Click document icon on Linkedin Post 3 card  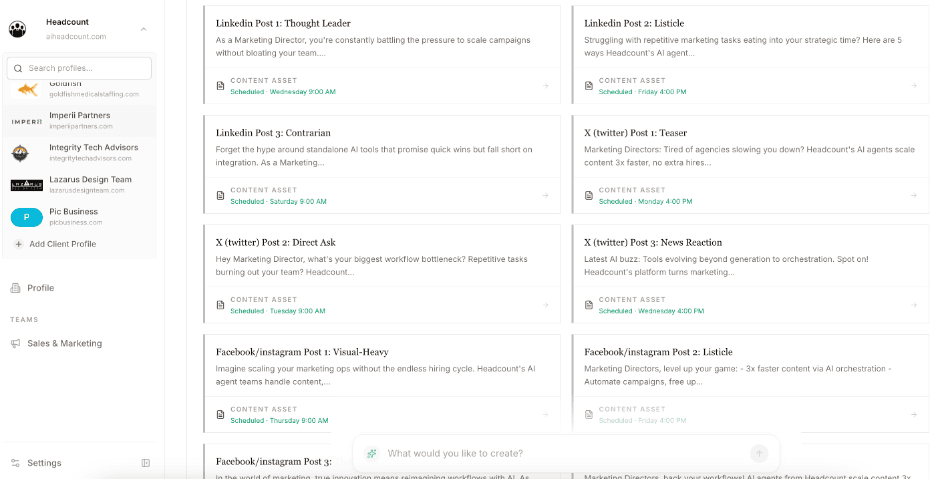220,195
